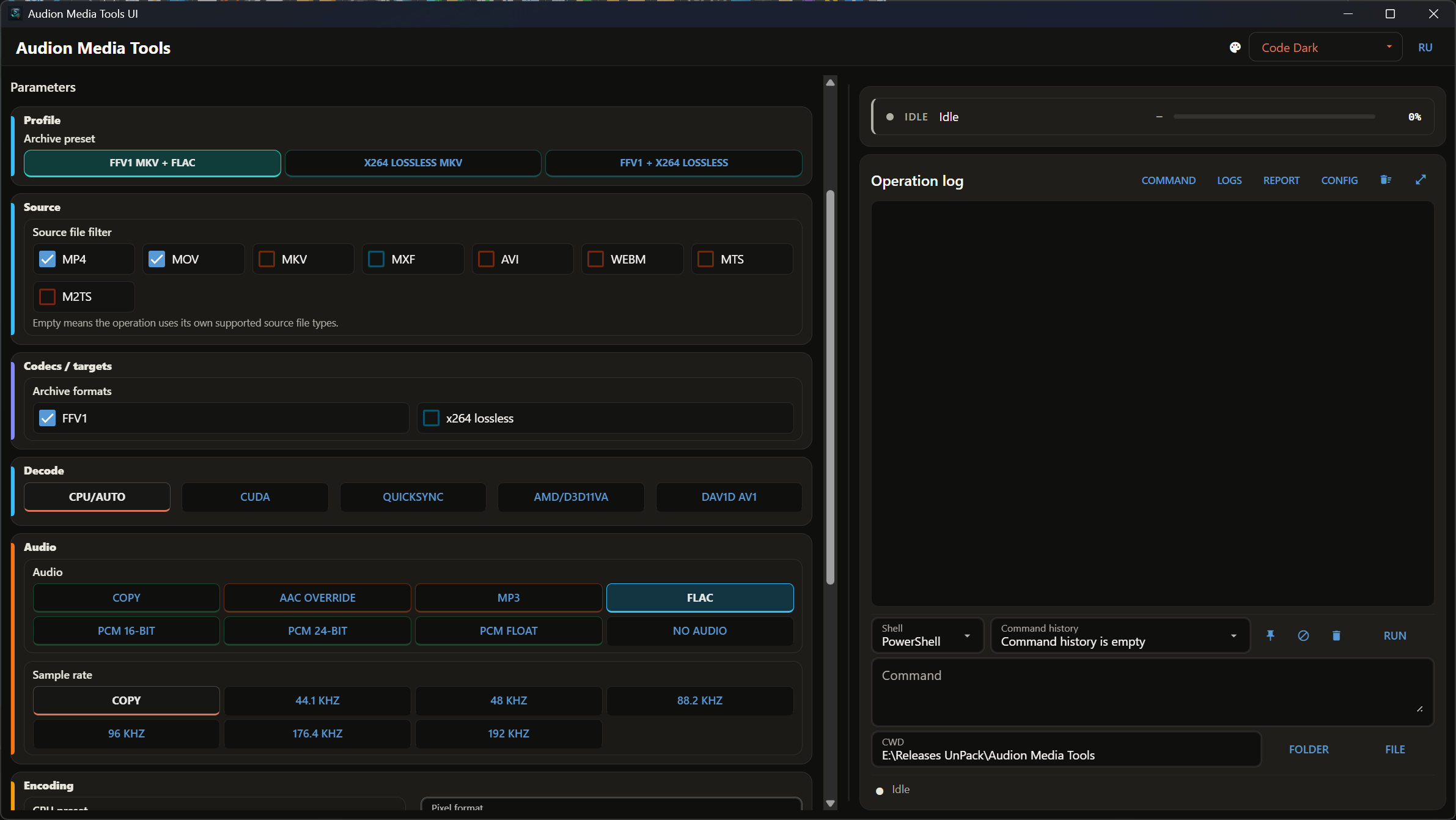Expand the operation log panel
Screen dimensions: 1456x820
[x=1421, y=180]
